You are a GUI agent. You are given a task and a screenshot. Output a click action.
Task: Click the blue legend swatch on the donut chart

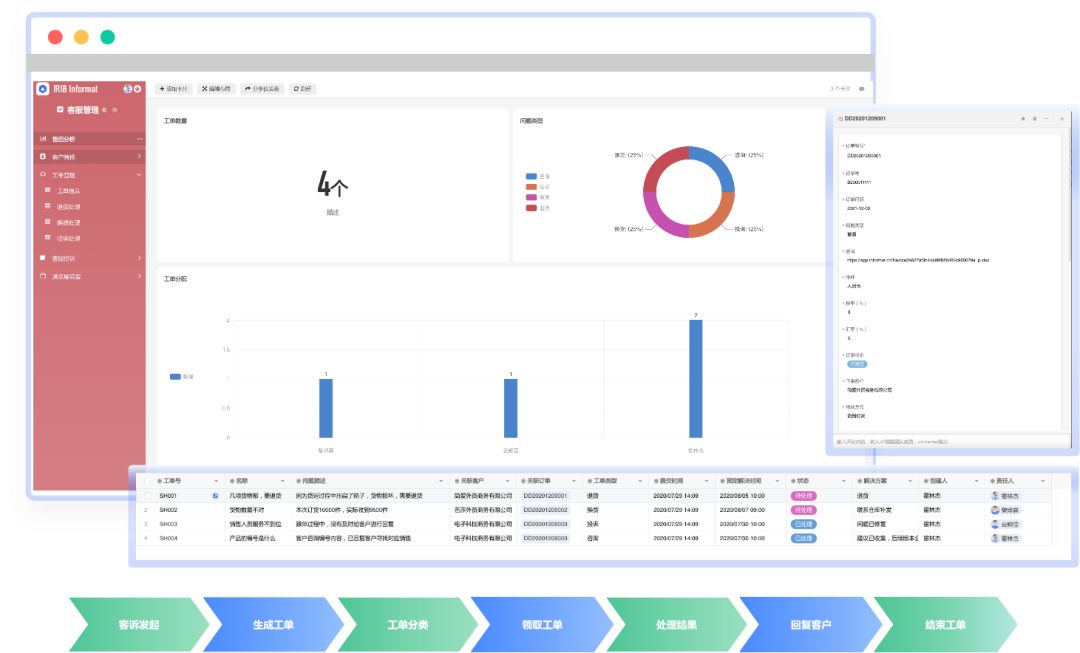tap(531, 176)
